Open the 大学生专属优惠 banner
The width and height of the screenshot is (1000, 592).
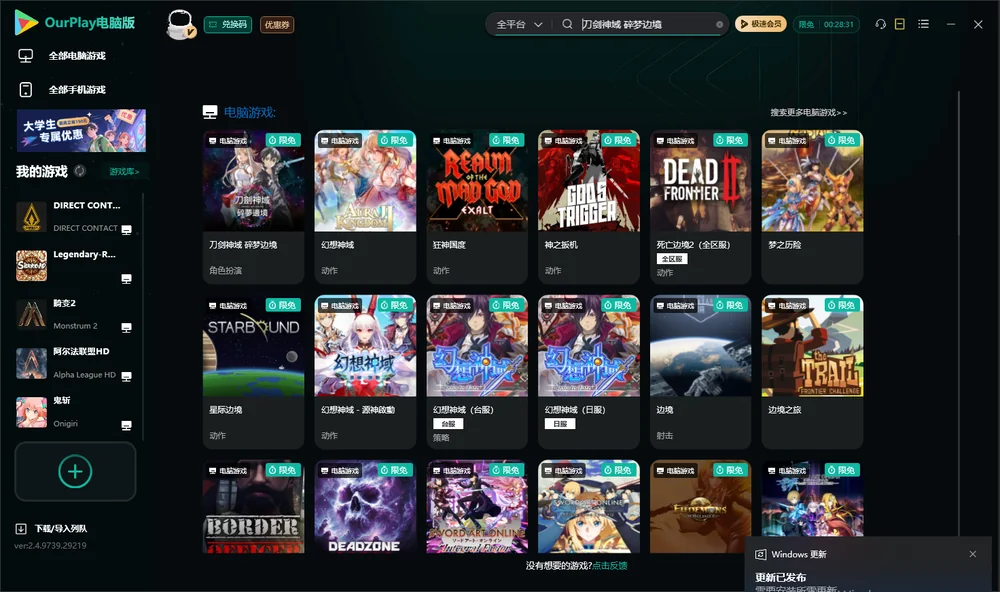click(x=81, y=130)
